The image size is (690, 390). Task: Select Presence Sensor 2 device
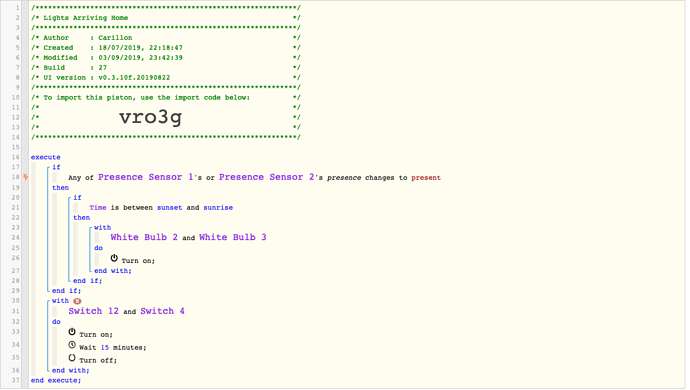click(267, 177)
